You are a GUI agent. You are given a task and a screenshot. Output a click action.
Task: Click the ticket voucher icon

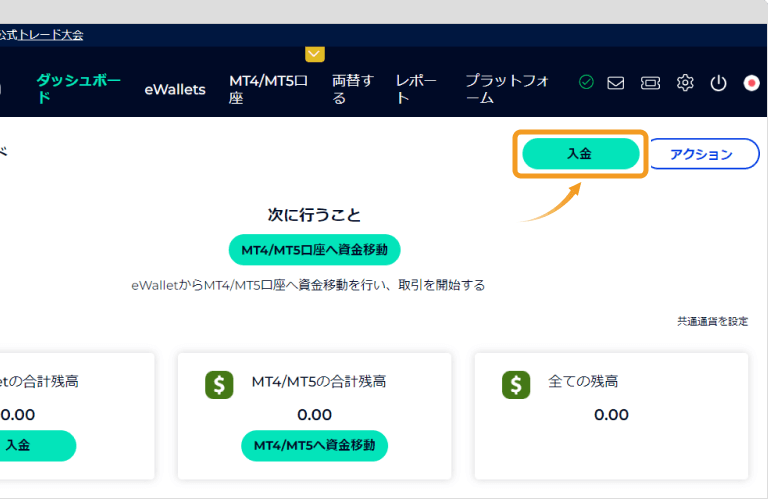pyautogui.click(x=650, y=83)
